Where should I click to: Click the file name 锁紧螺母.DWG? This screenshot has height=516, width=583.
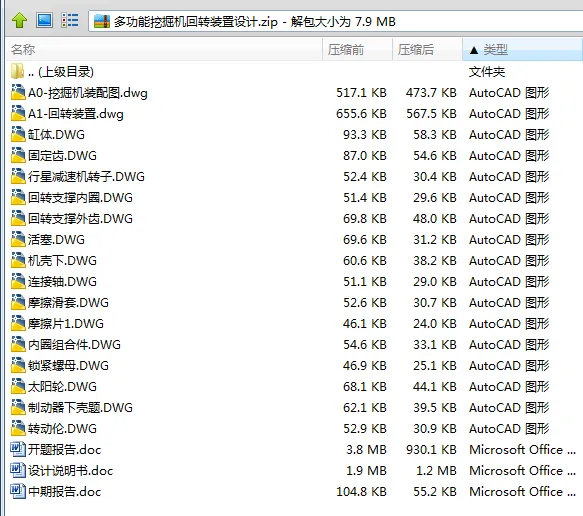coord(68,366)
